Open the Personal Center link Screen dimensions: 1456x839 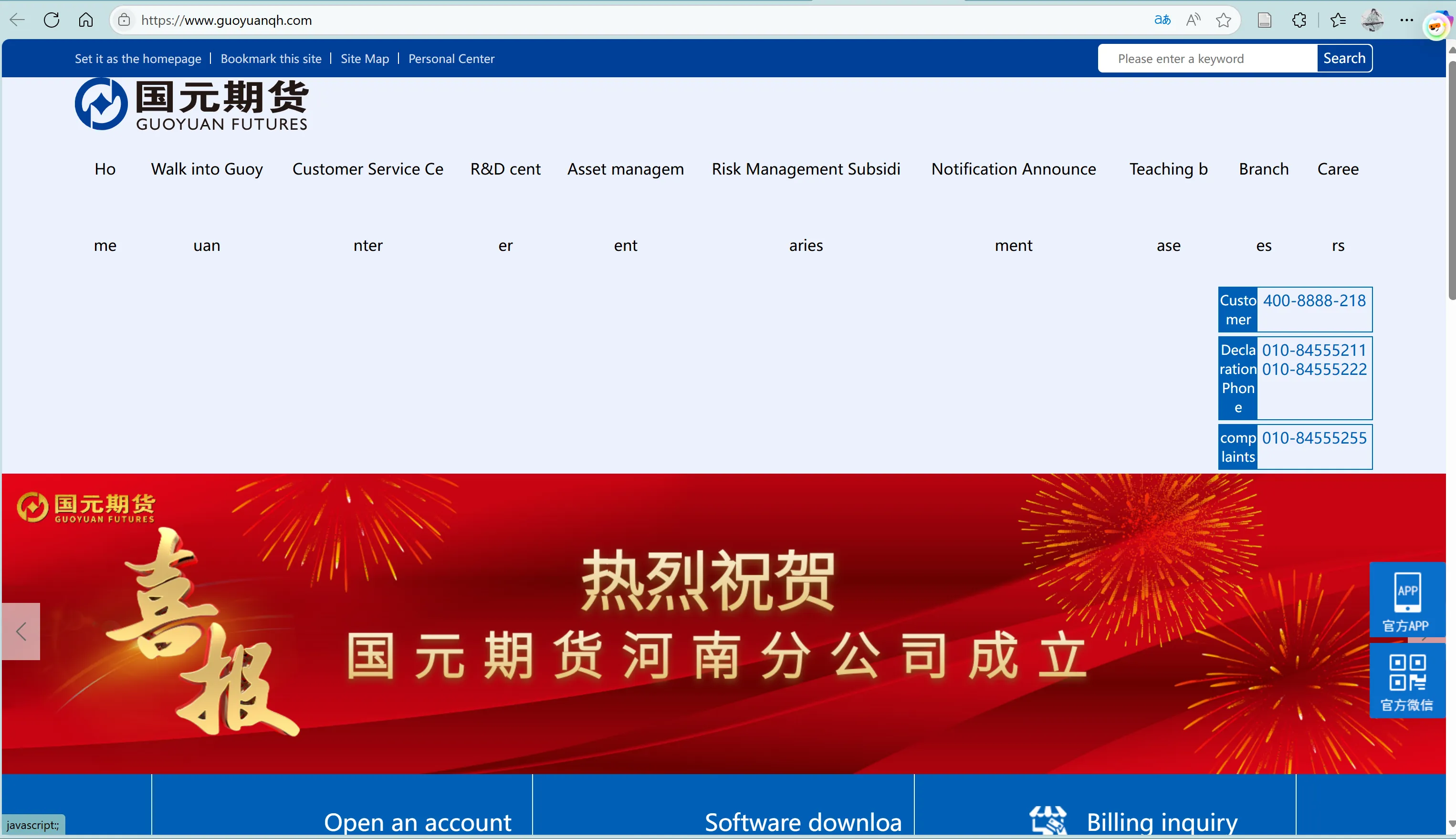point(451,59)
